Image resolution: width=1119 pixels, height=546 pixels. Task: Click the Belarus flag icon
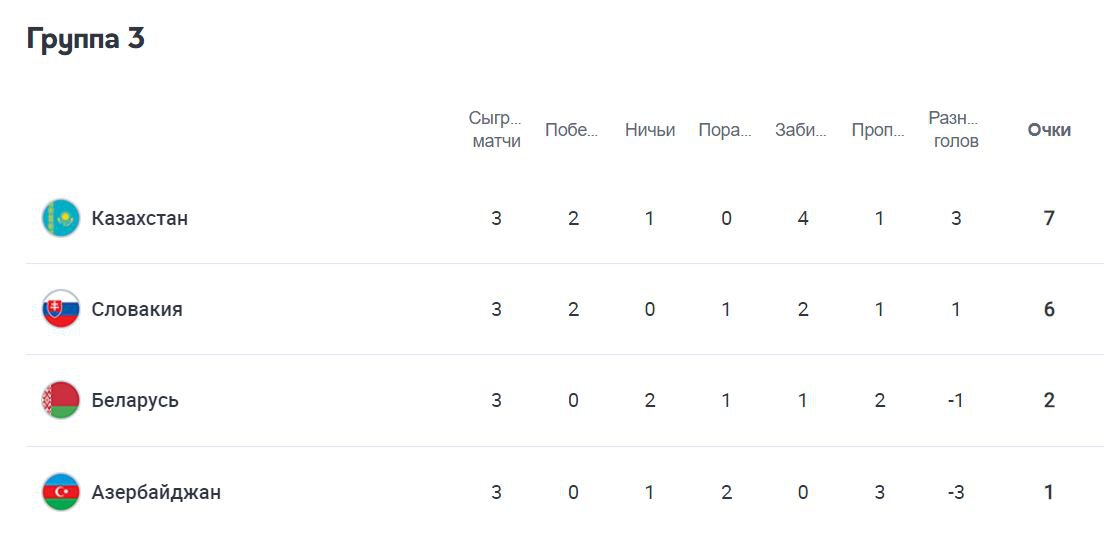[x=61, y=400]
